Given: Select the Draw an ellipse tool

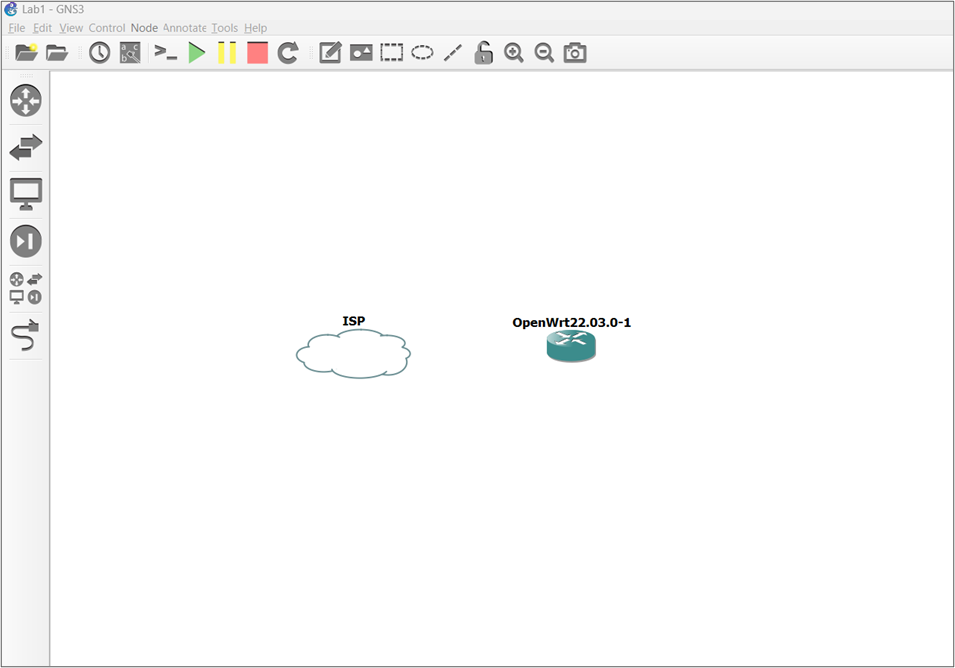Looking at the screenshot, I should (422, 53).
